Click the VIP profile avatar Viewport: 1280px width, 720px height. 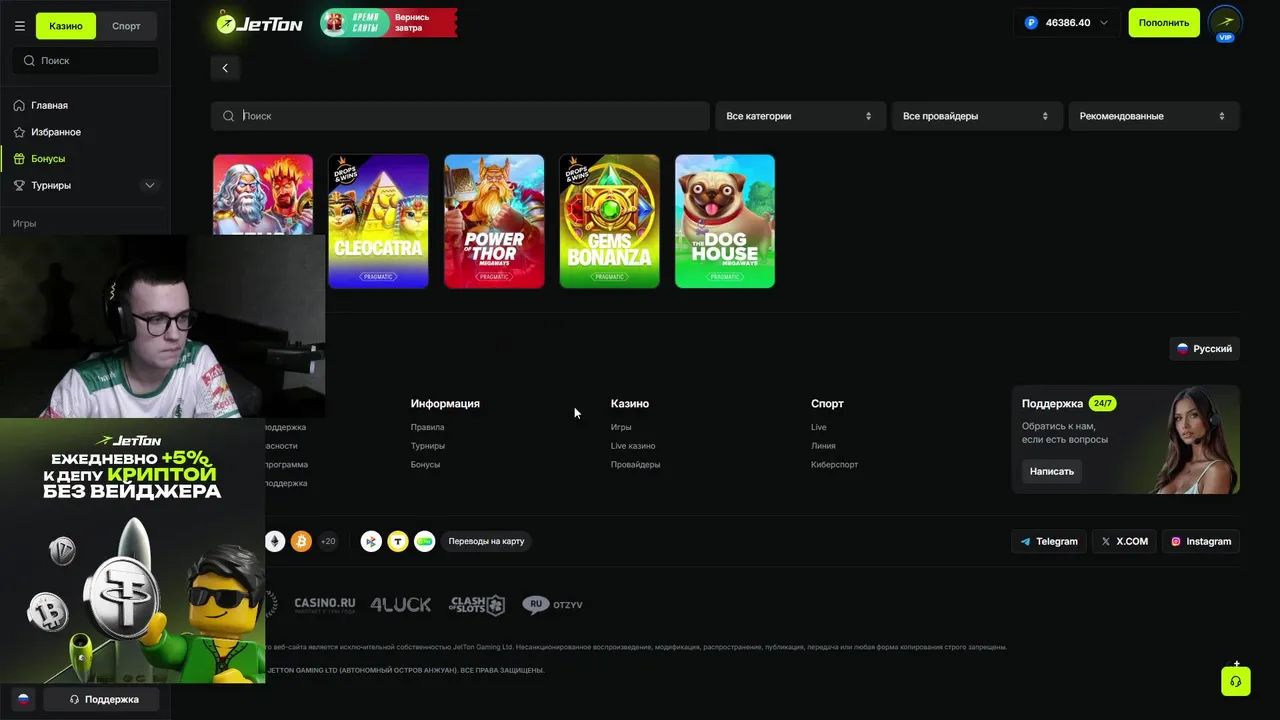1225,23
